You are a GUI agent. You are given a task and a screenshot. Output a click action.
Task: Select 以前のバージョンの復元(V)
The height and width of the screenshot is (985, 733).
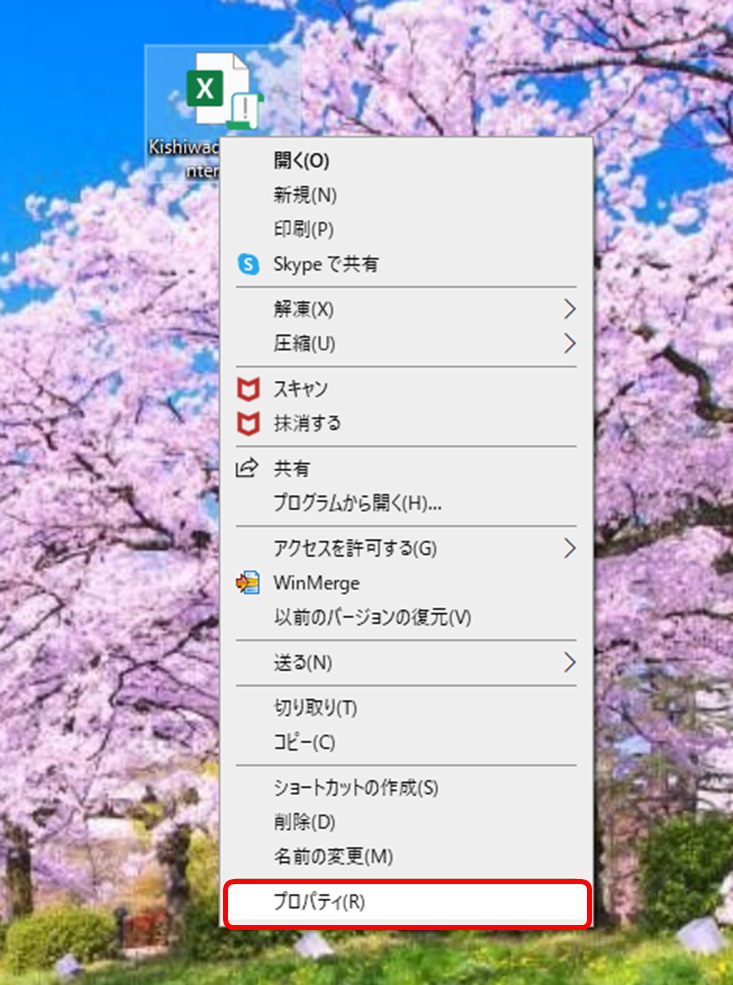click(x=372, y=617)
